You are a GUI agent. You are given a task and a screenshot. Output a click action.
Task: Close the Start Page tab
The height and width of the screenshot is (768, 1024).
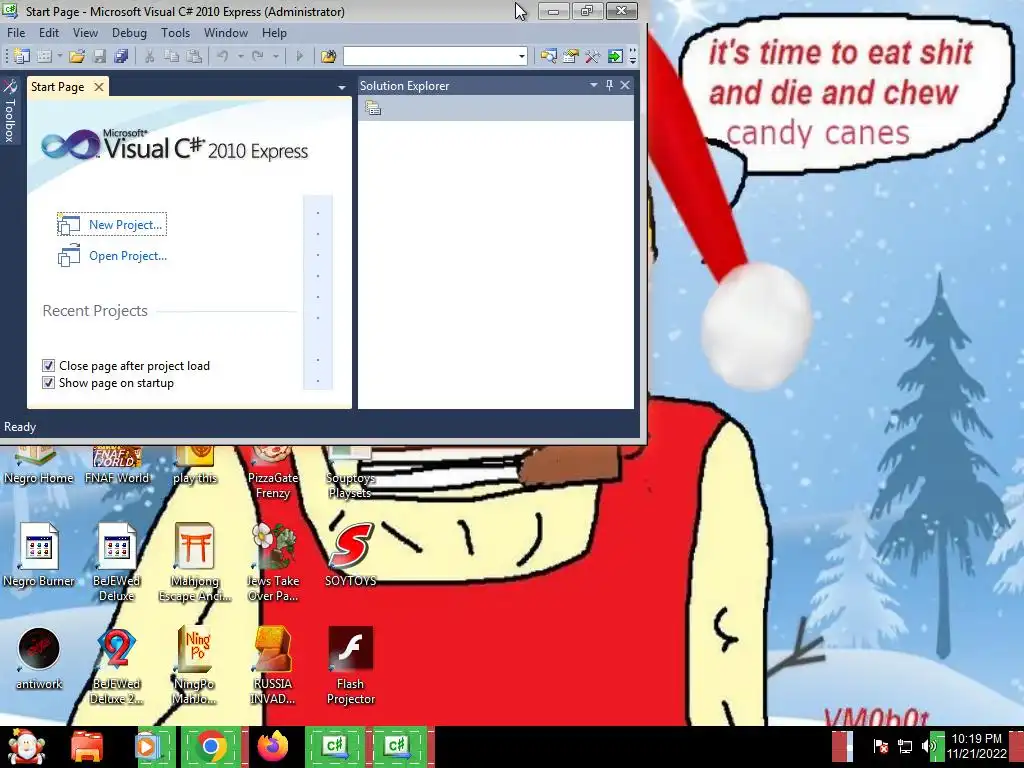point(99,87)
